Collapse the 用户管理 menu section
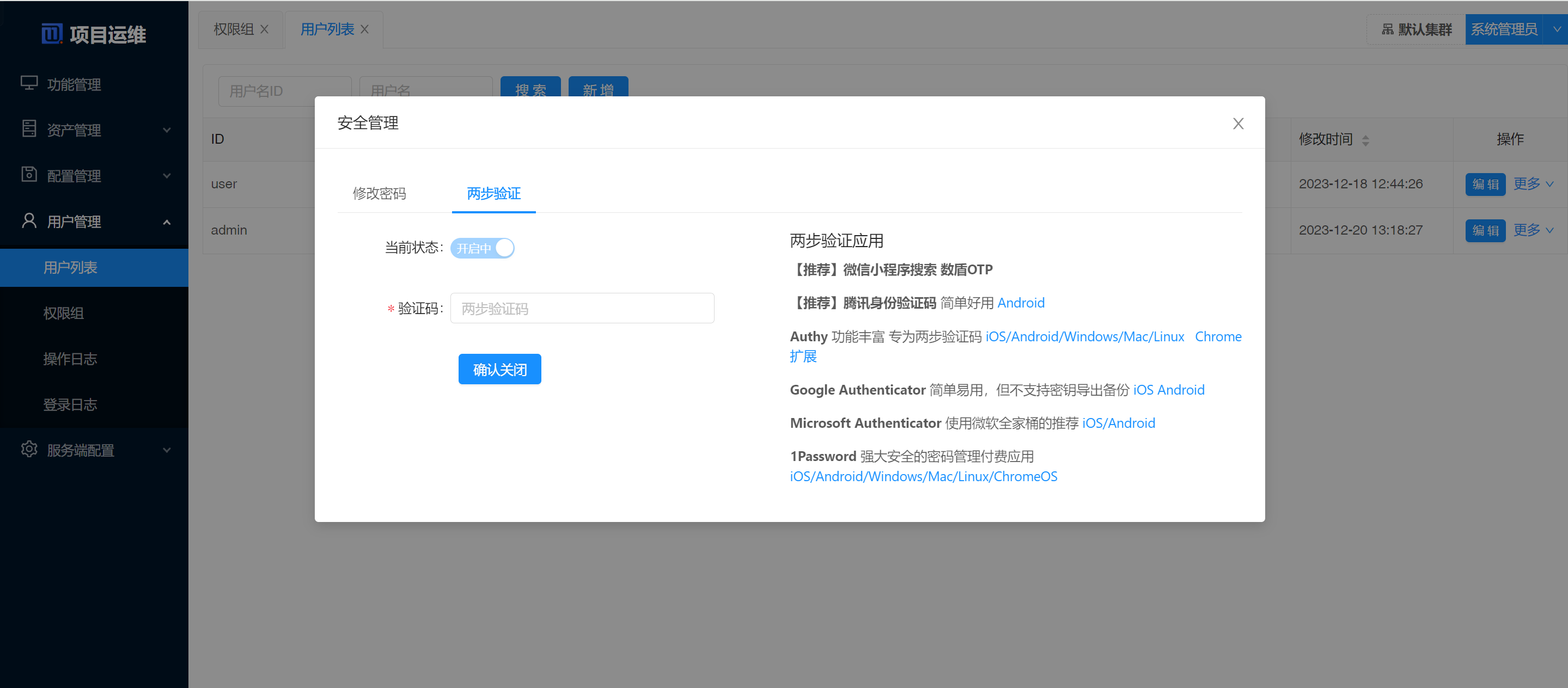Screen dimensions: 1568x688 coord(167,222)
